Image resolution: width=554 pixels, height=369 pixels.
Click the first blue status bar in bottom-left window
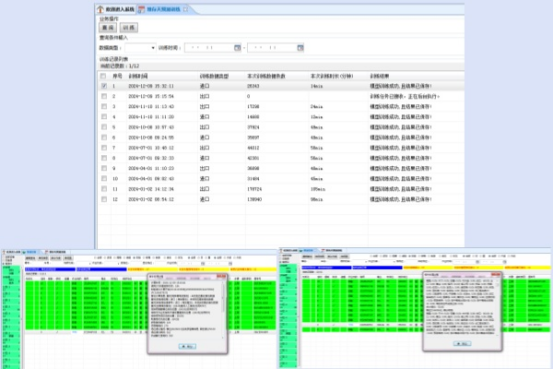coord(50,269)
